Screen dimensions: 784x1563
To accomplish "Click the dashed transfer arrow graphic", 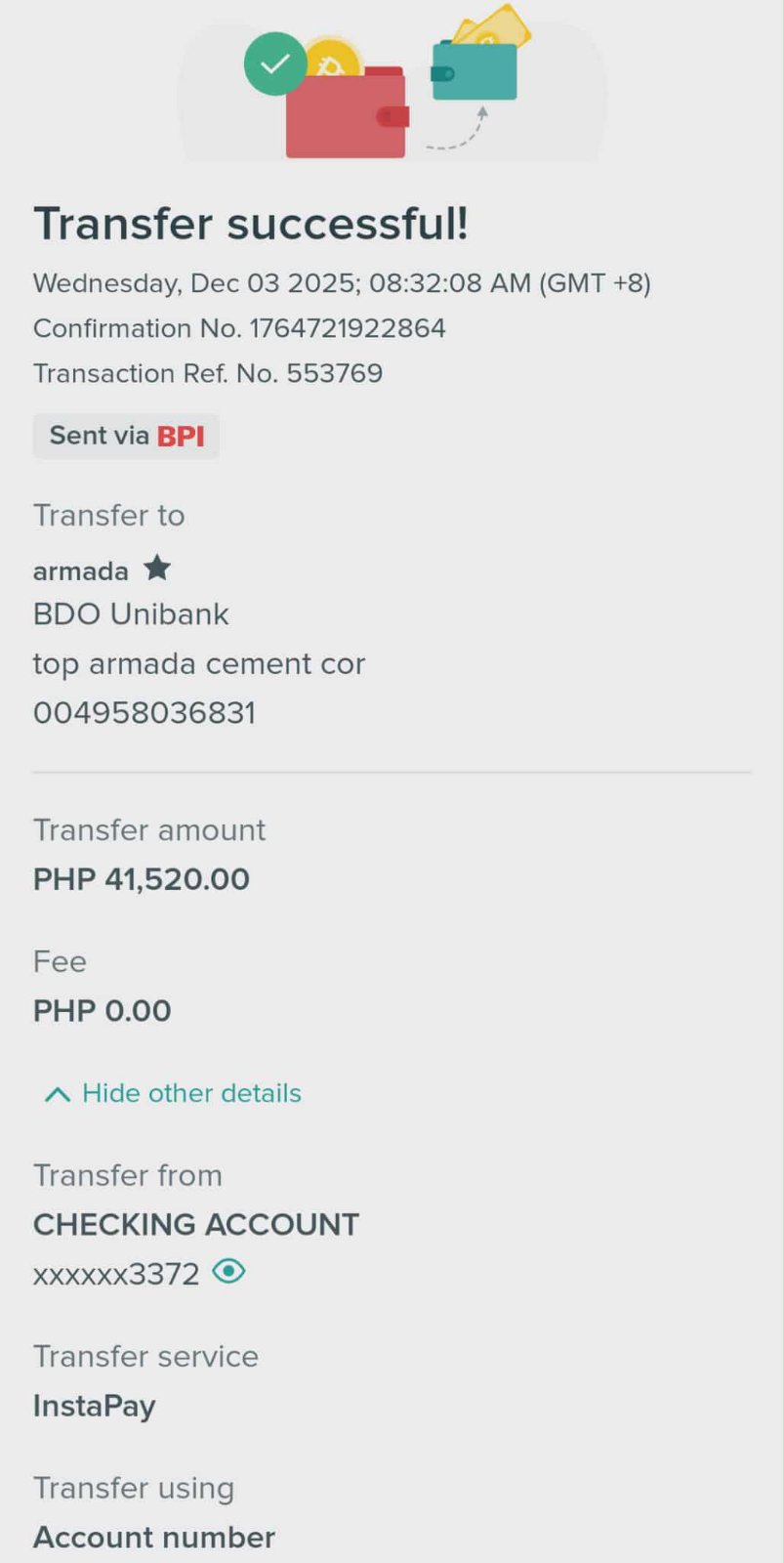I will [x=458, y=133].
